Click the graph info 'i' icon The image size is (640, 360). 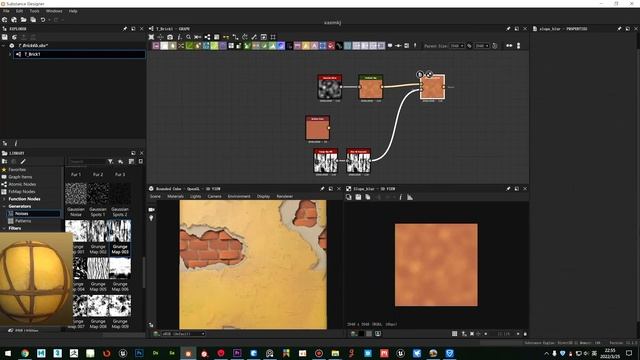[179, 37]
